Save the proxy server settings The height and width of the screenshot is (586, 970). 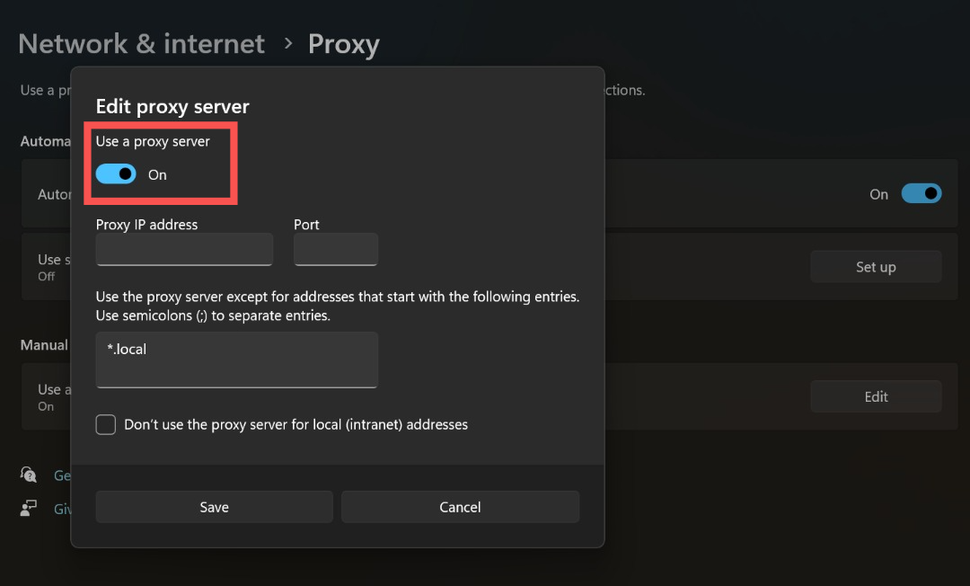tap(213, 506)
